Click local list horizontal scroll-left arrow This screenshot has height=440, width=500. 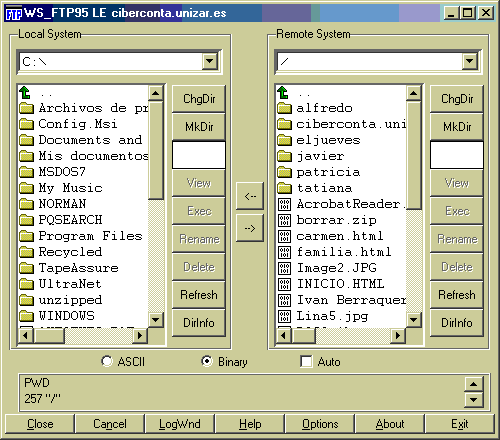tap(26, 335)
